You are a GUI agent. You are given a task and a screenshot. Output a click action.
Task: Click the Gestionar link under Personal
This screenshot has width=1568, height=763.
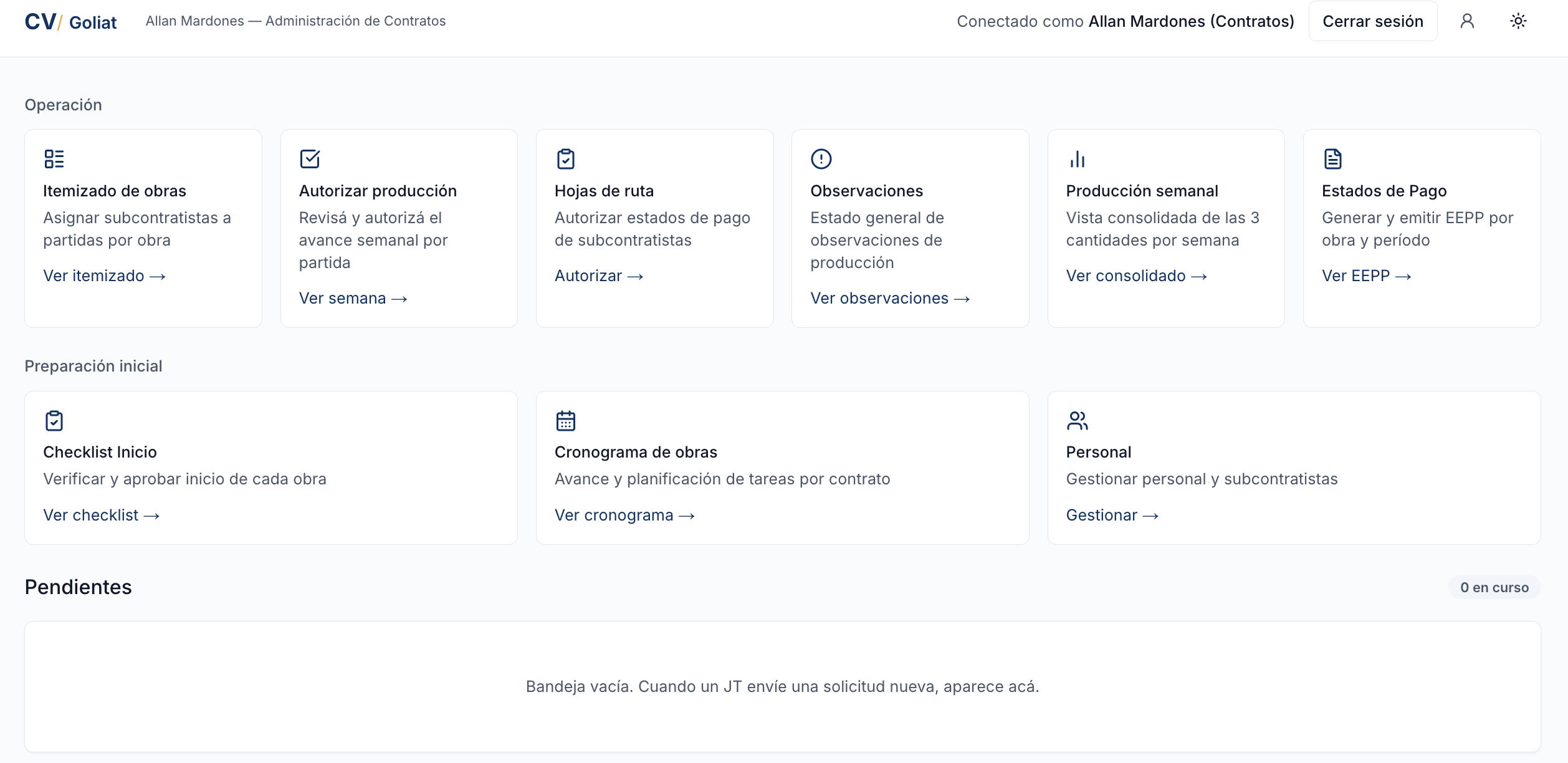point(1112,515)
